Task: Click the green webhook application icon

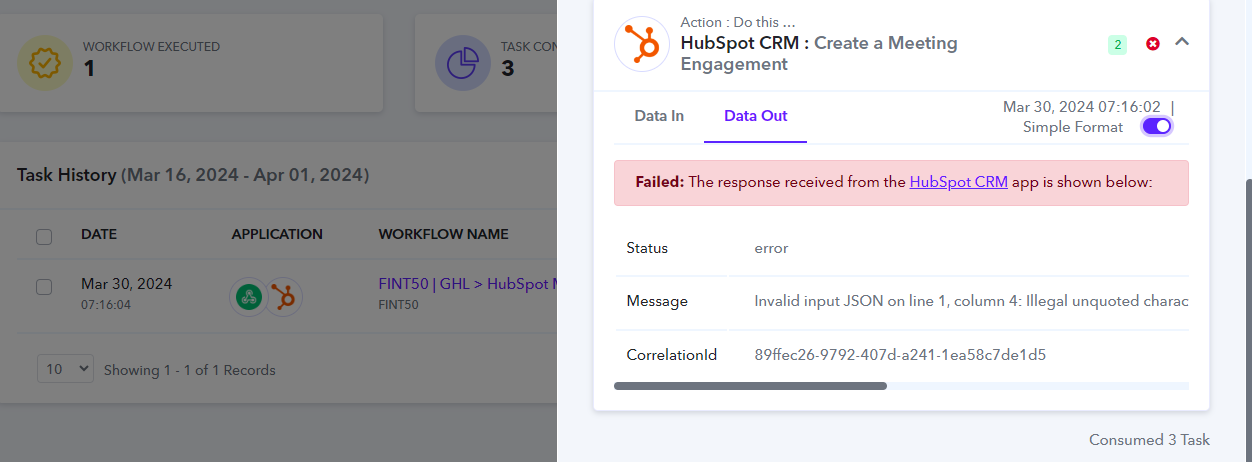Action: 247,296
